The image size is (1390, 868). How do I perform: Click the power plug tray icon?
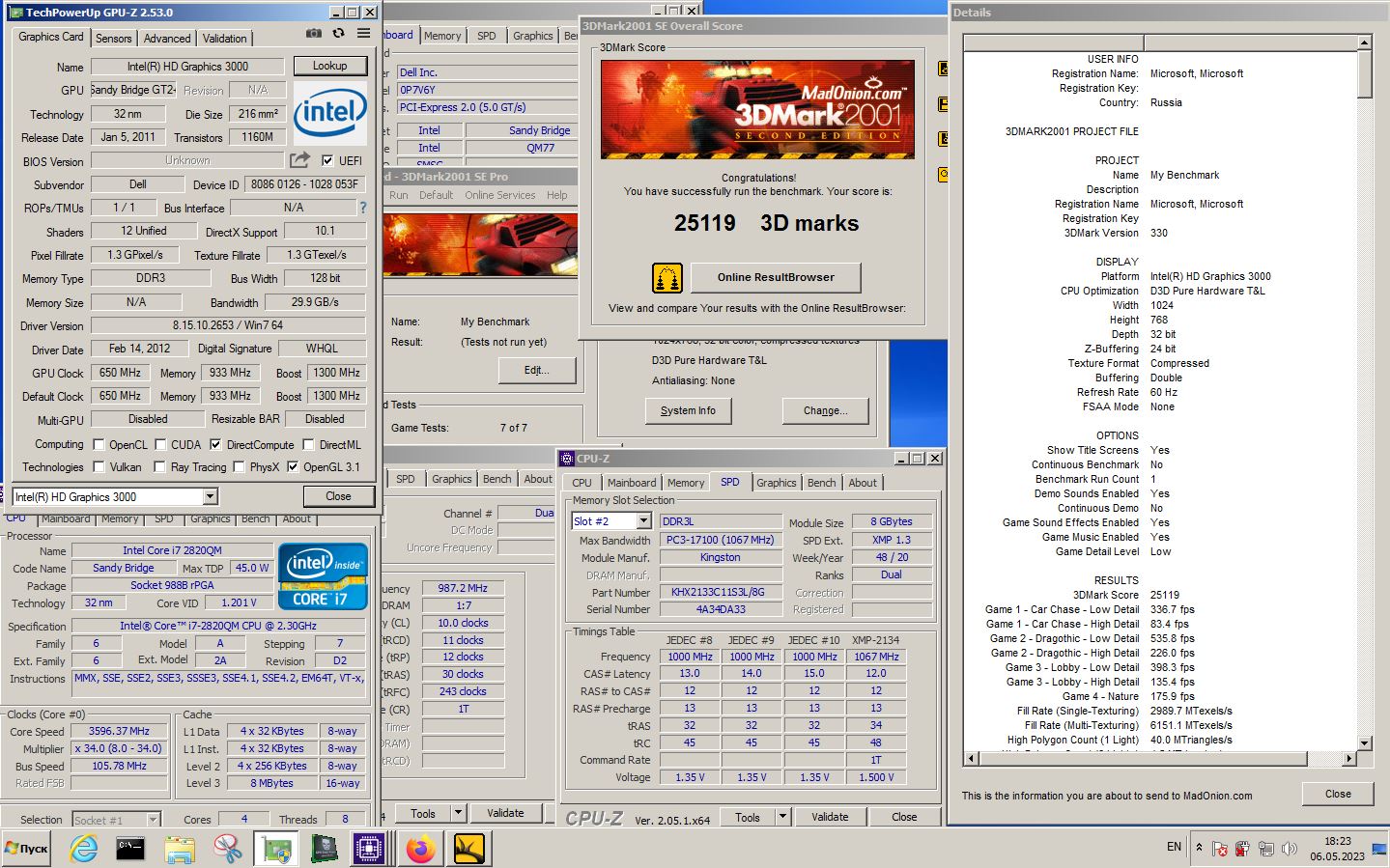pyautogui.click(x=1242, y=849)
